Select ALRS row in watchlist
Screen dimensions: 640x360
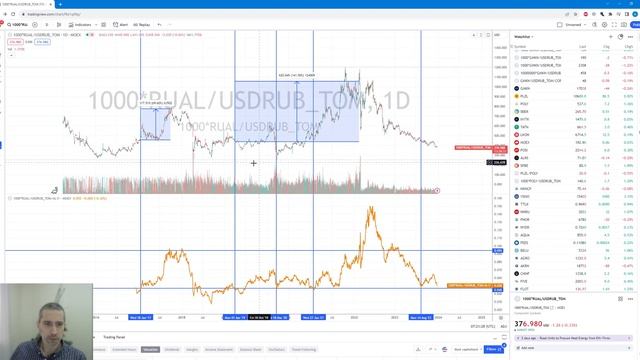tap(573, 158)
